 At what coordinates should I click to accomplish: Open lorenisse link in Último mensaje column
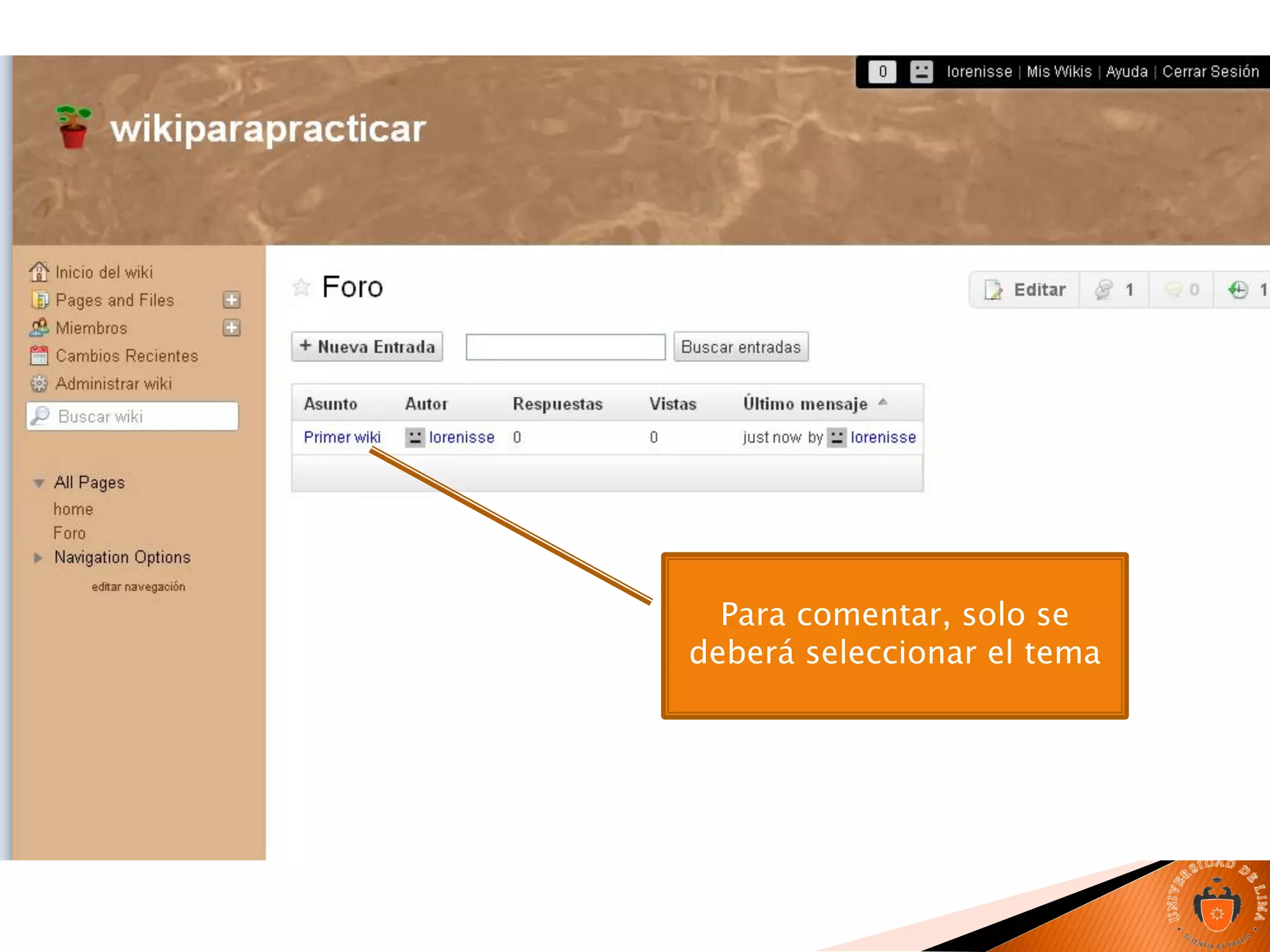883,438
